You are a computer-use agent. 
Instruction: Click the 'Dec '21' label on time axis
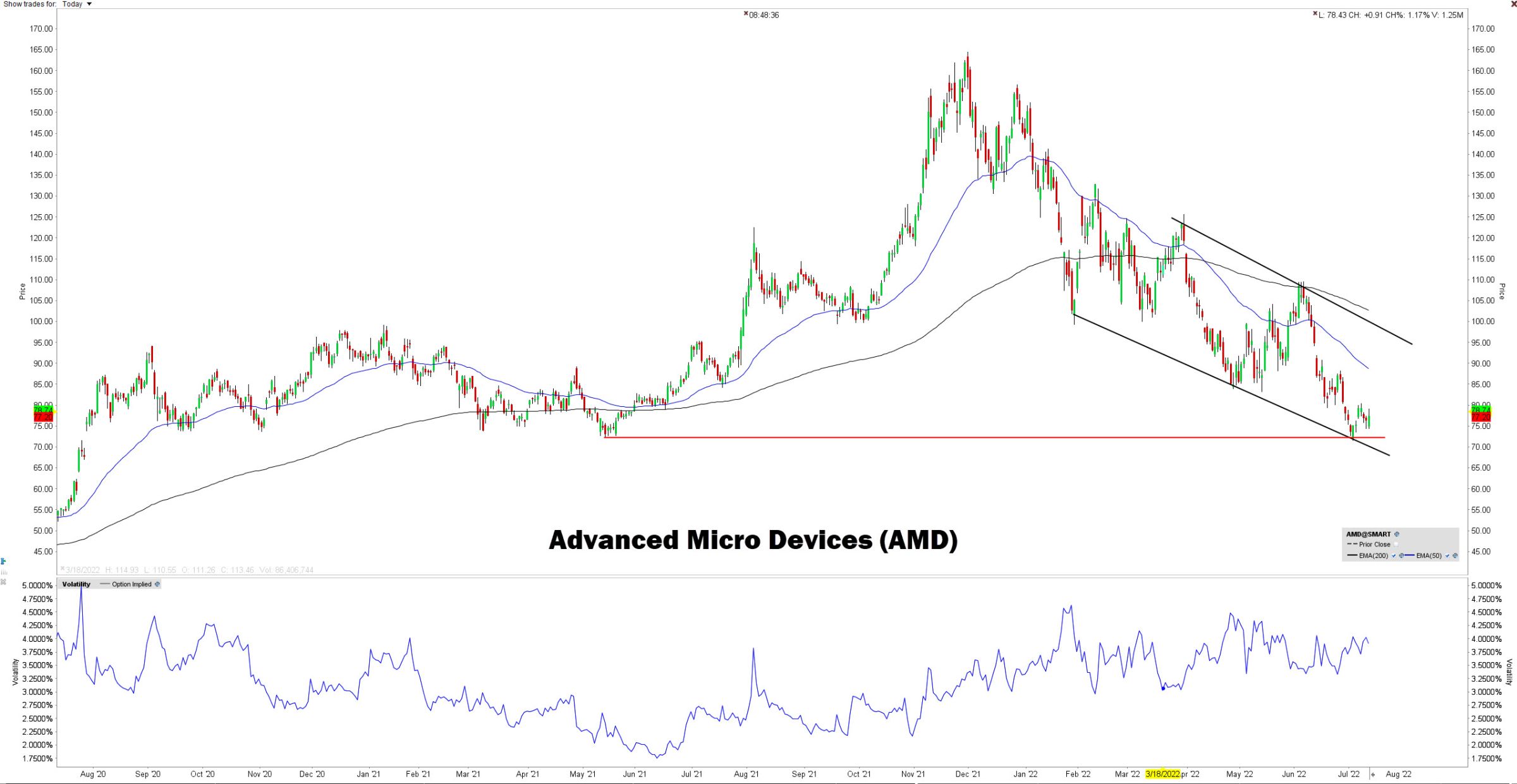coord(968,774)
